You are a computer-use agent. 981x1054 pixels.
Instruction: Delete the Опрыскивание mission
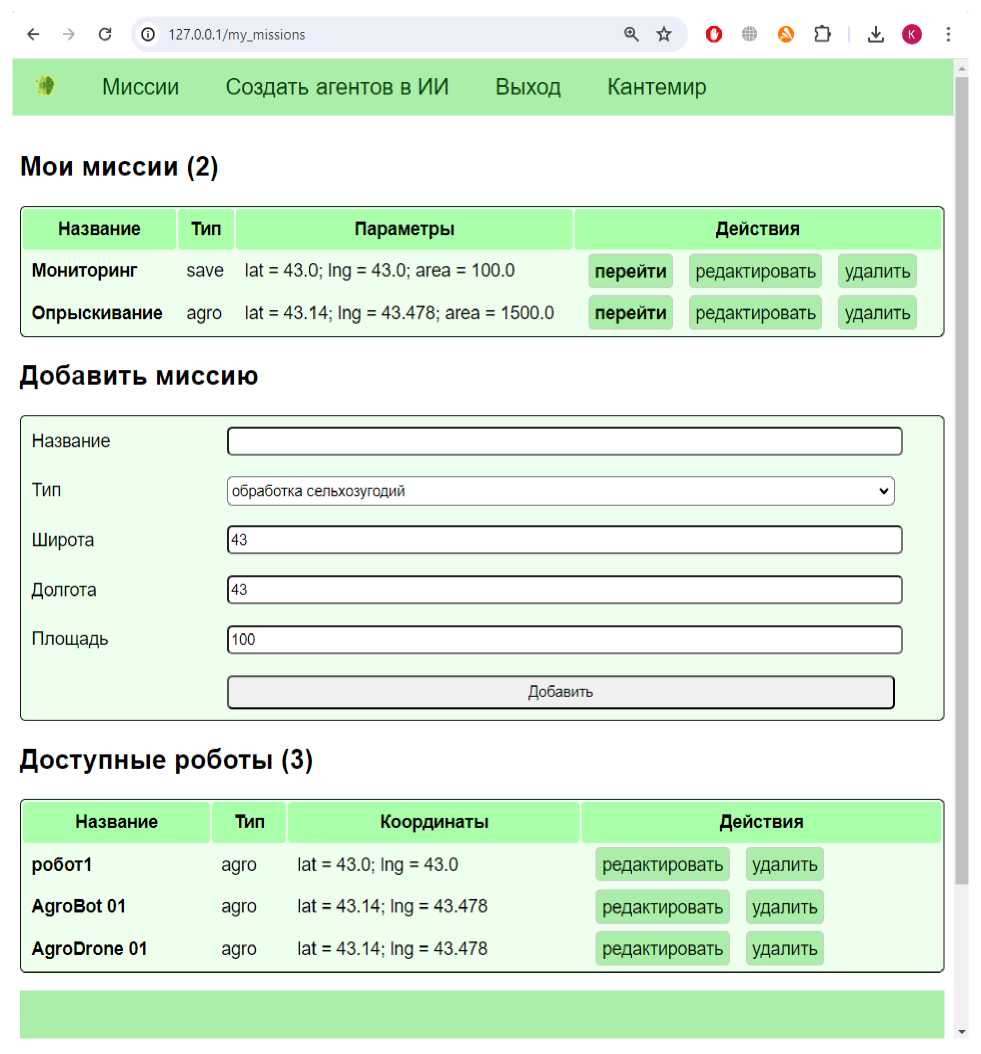[877, 313]
